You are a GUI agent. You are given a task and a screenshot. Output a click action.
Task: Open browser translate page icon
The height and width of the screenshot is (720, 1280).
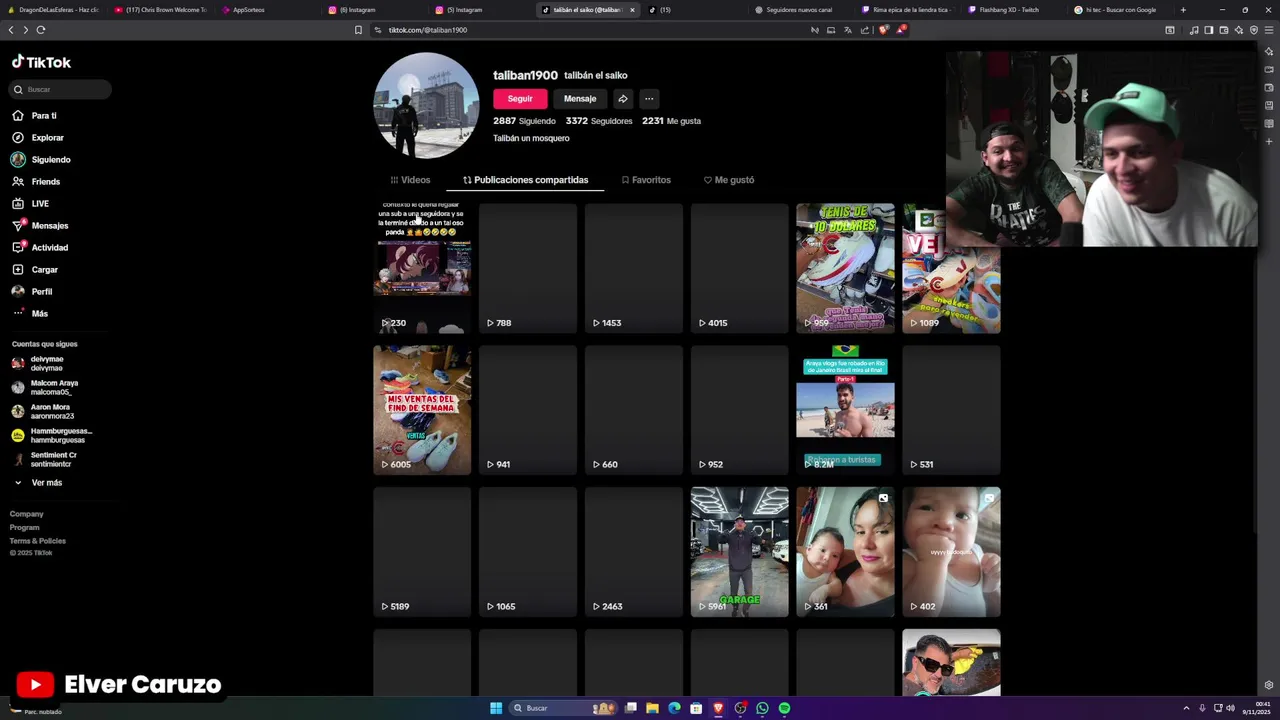click(848, 30)
